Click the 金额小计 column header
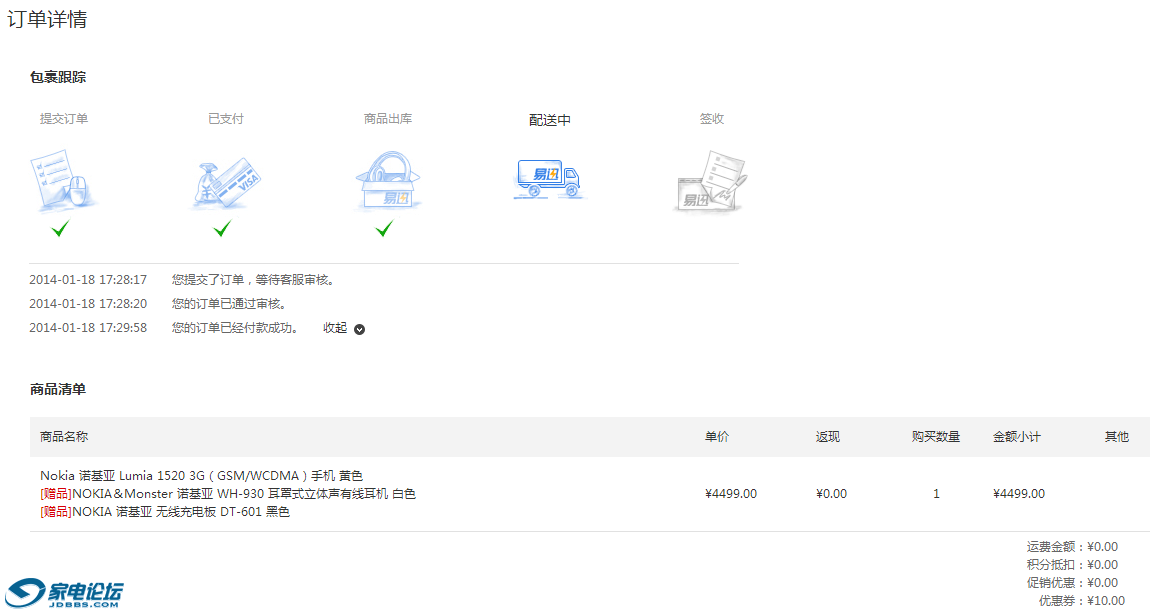The height and width of the screenshot is (614, 1150). tap(1016, 437)
